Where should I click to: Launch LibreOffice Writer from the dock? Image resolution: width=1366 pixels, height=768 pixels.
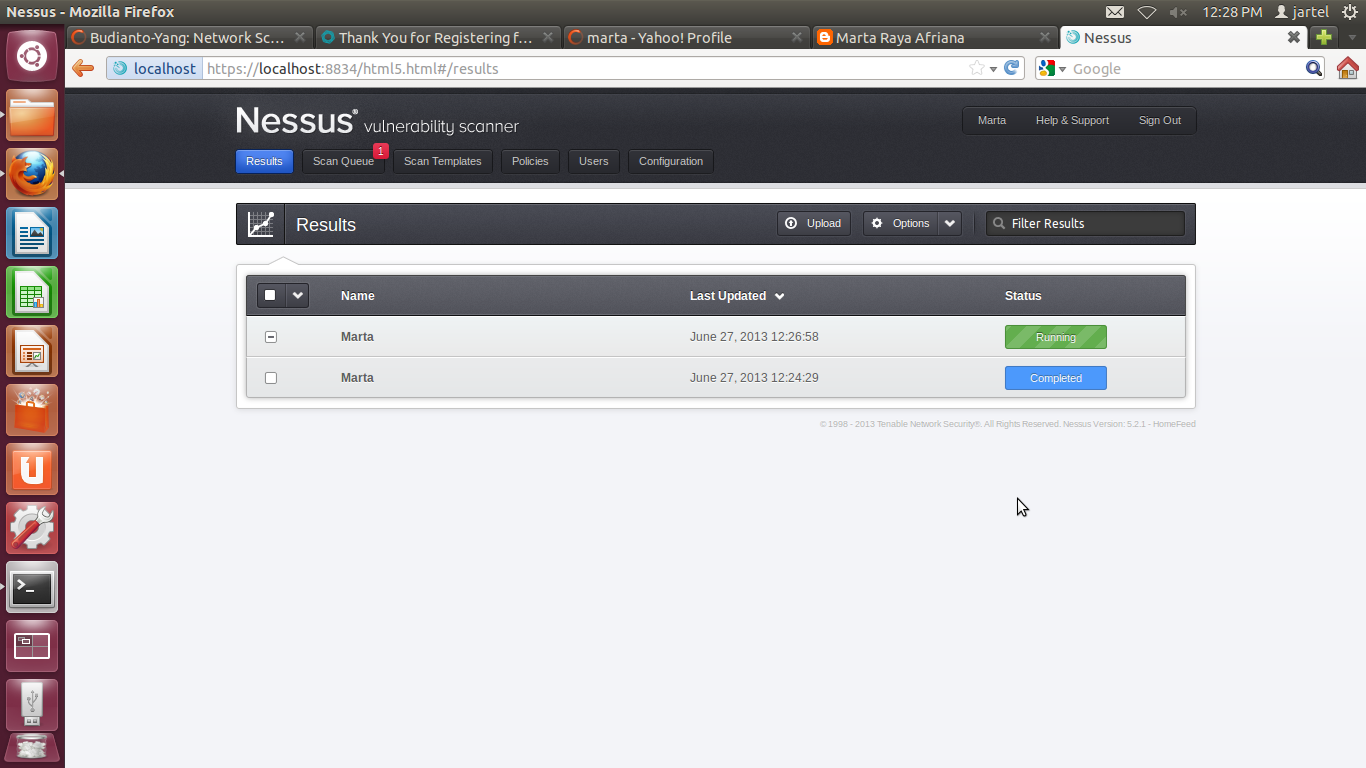[x=32, y=233]
